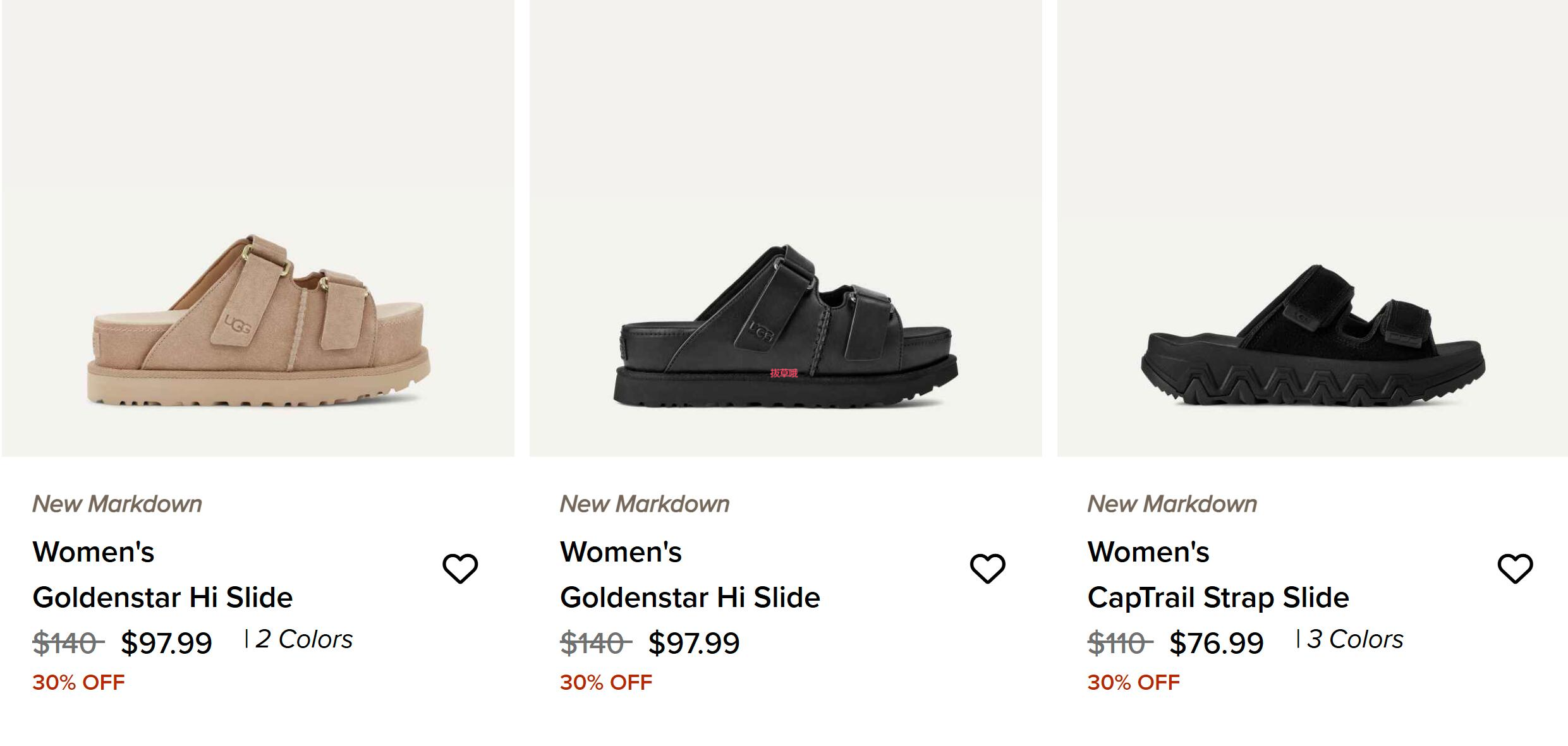
Task: Click the $97.99 price of black slide
Action: [x=695, y=643]
